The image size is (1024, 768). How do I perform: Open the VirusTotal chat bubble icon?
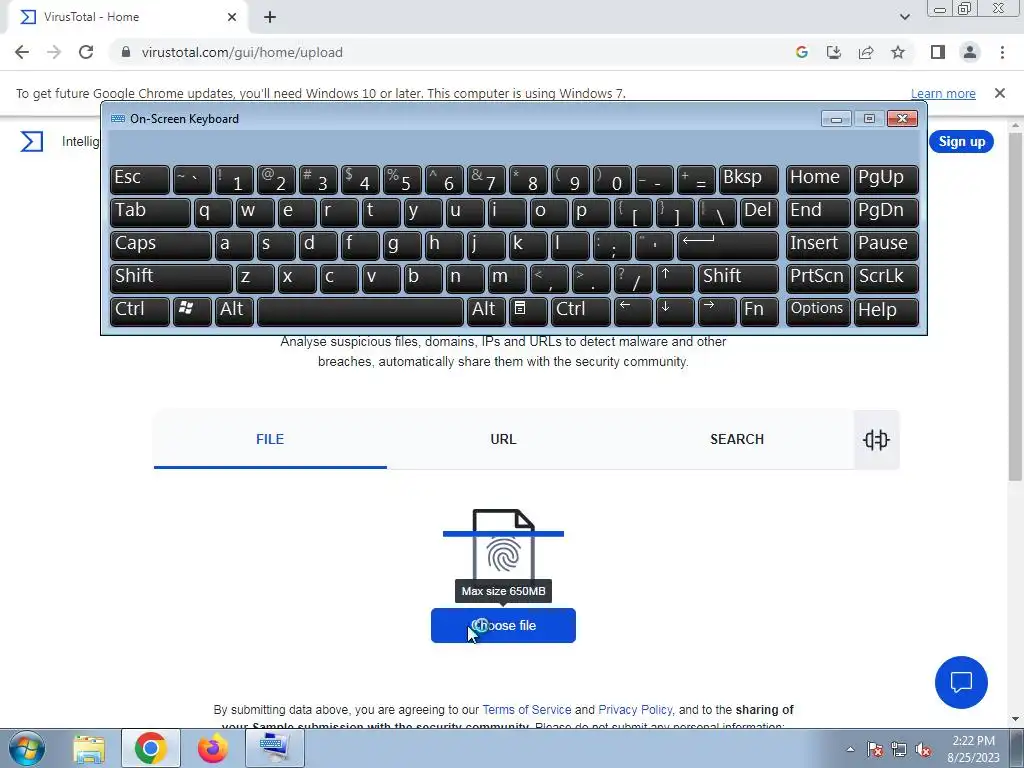point(961,682)
